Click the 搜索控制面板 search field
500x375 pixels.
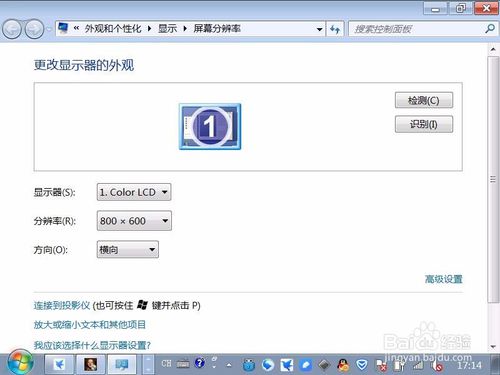coord(417,29)
